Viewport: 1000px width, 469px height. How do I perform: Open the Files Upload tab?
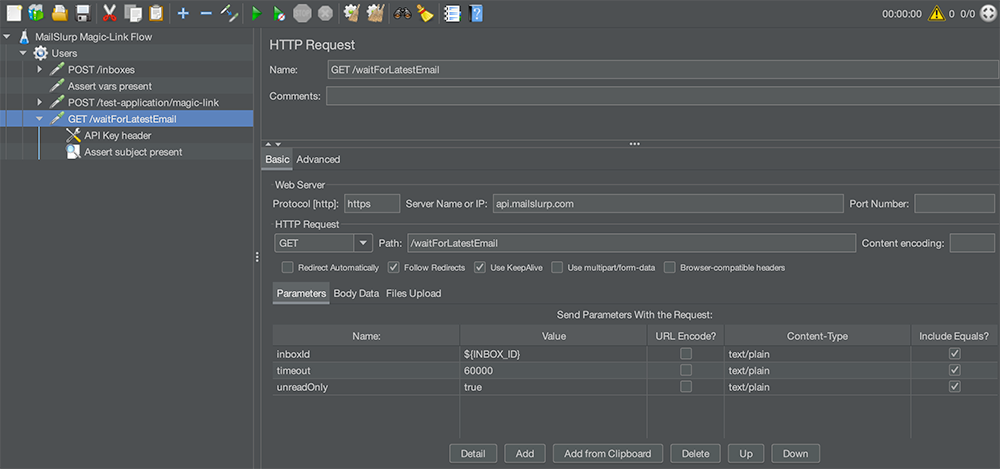pyautogui.click(x=413, y=294)
